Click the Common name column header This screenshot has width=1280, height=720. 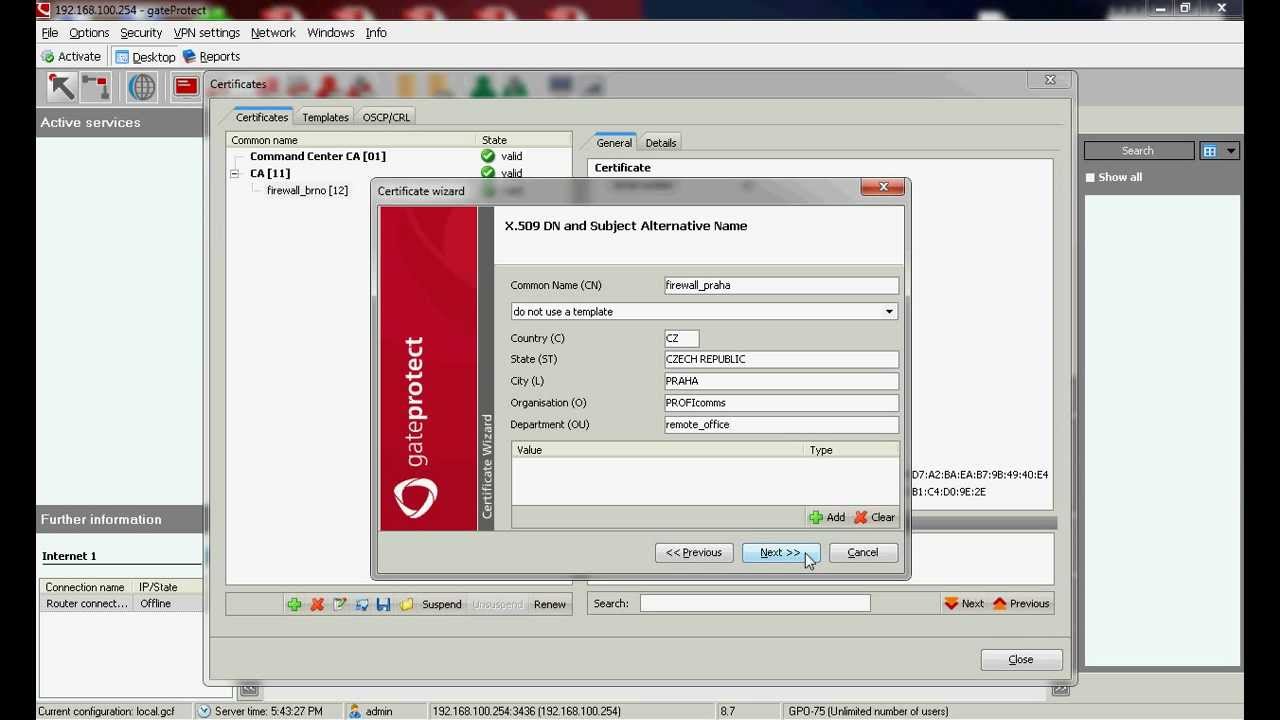tap(351, 141)
